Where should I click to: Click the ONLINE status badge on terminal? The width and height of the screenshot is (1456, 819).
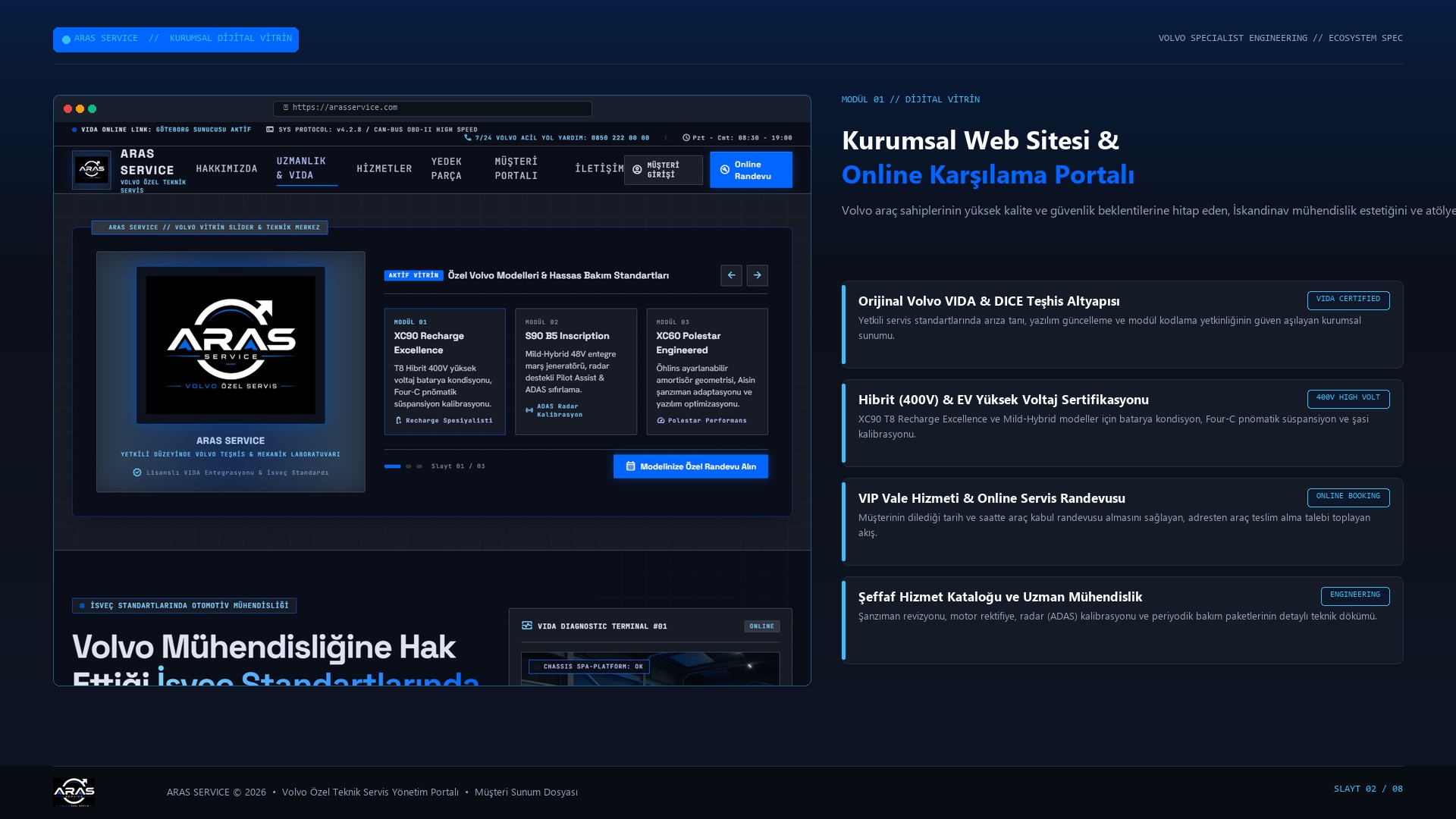point(762,626)
